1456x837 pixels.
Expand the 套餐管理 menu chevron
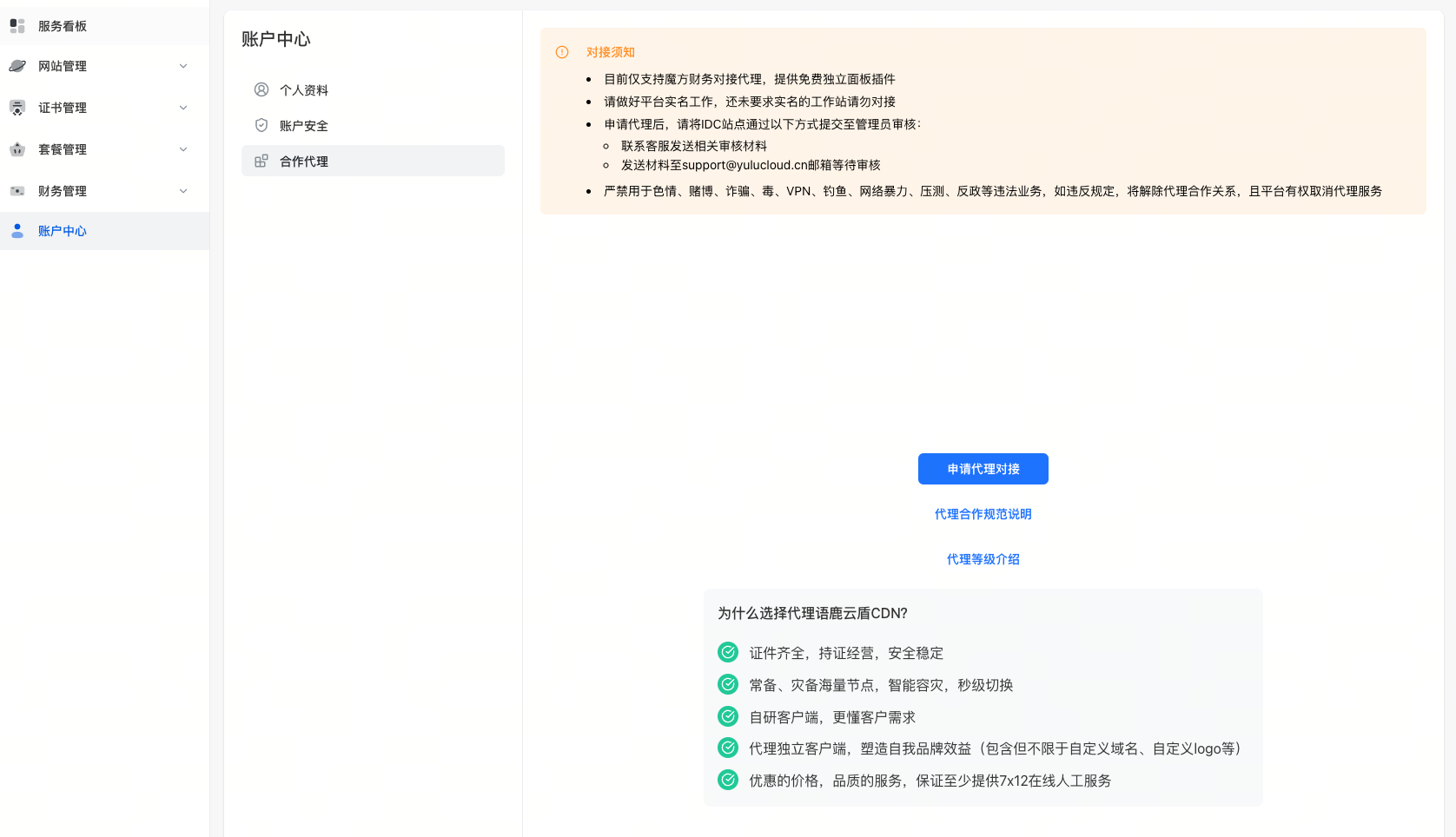coord(183,149)
